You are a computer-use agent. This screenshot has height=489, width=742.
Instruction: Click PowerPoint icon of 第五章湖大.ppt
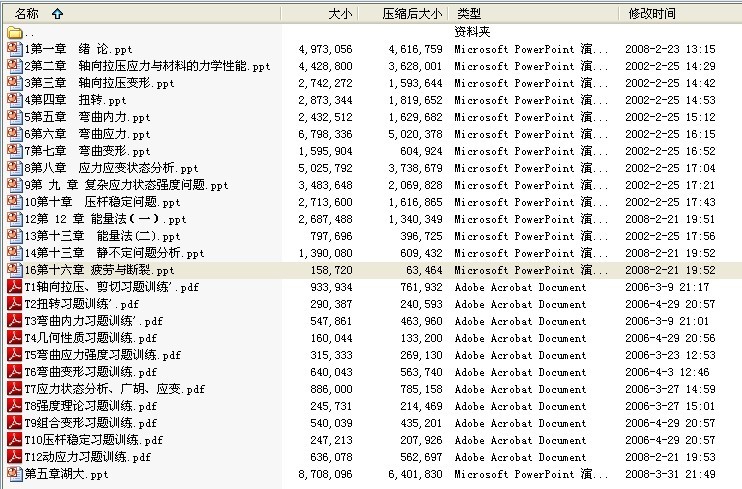15,474
